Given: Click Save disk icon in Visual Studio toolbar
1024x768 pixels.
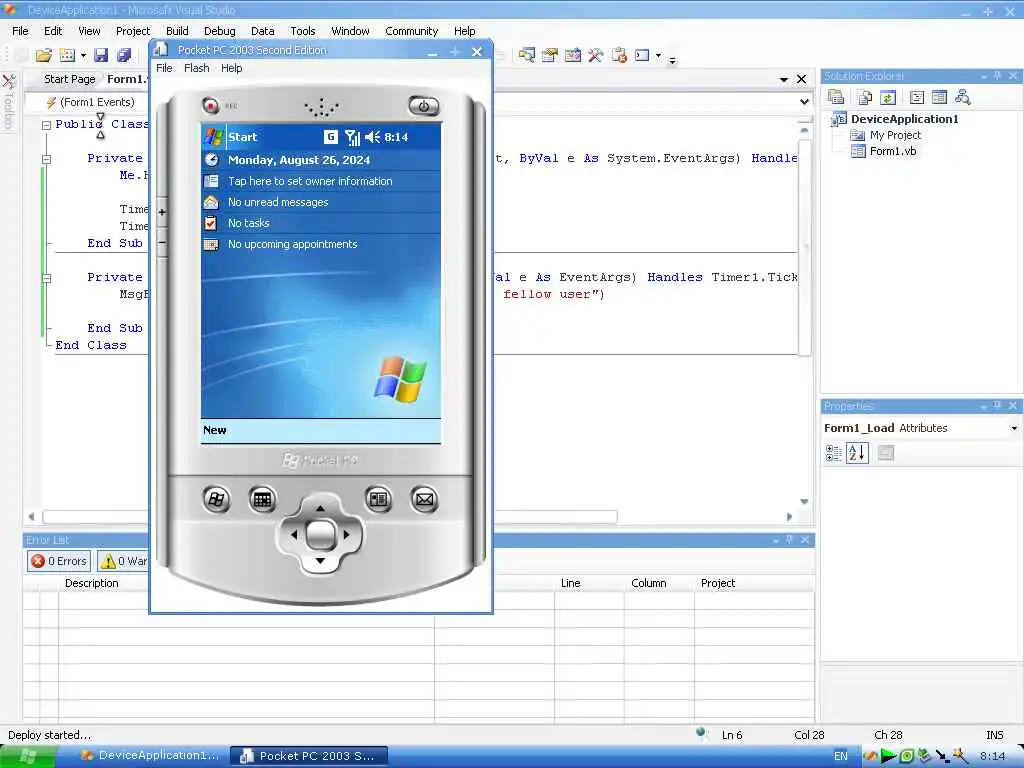Looking at the screenshot, I should (x=101, y=56).
